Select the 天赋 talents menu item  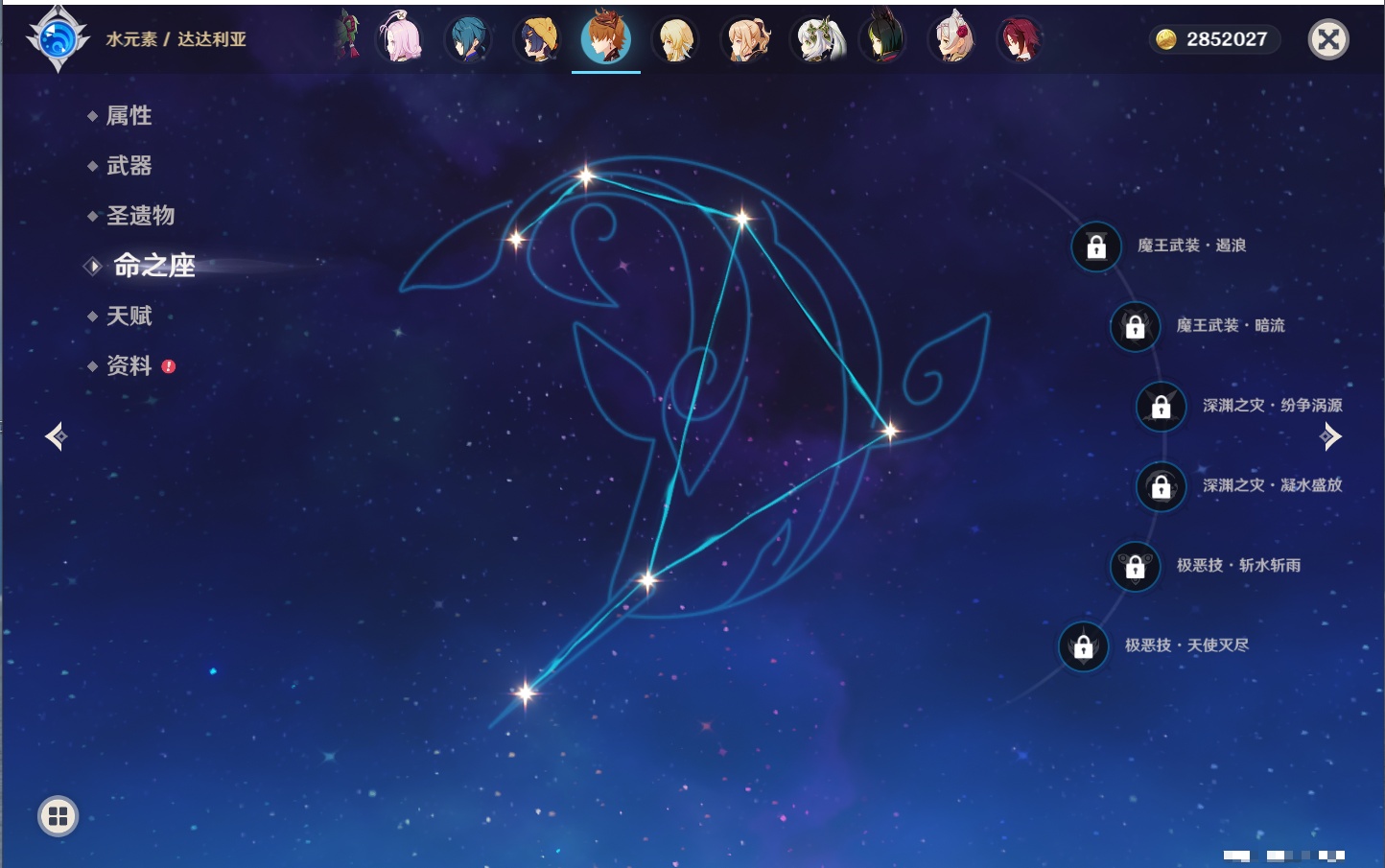[x=129, y=316]
